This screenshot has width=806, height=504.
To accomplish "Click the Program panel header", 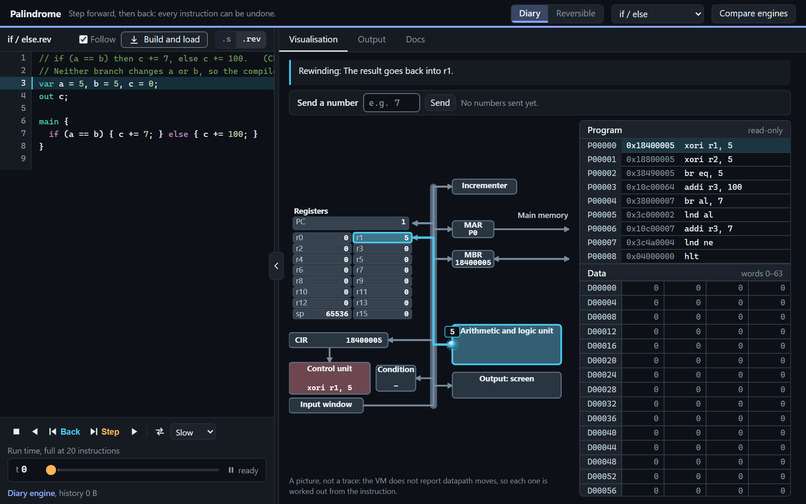I will pyautogui.click(x=685, y=130).
